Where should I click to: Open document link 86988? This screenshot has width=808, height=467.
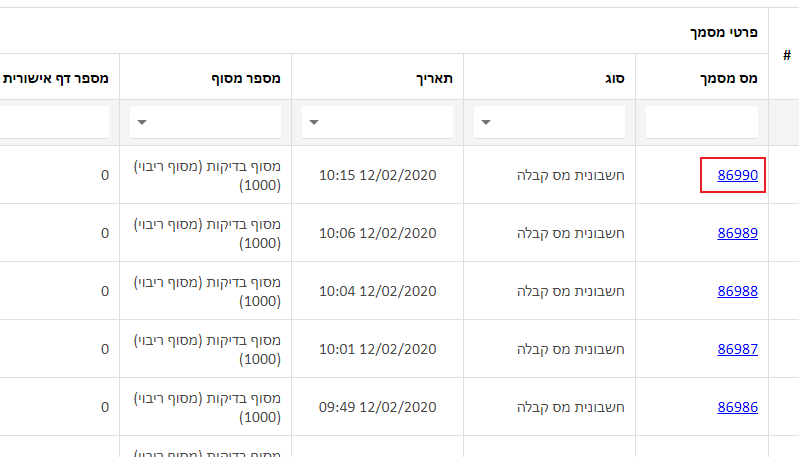click(737, 291)
